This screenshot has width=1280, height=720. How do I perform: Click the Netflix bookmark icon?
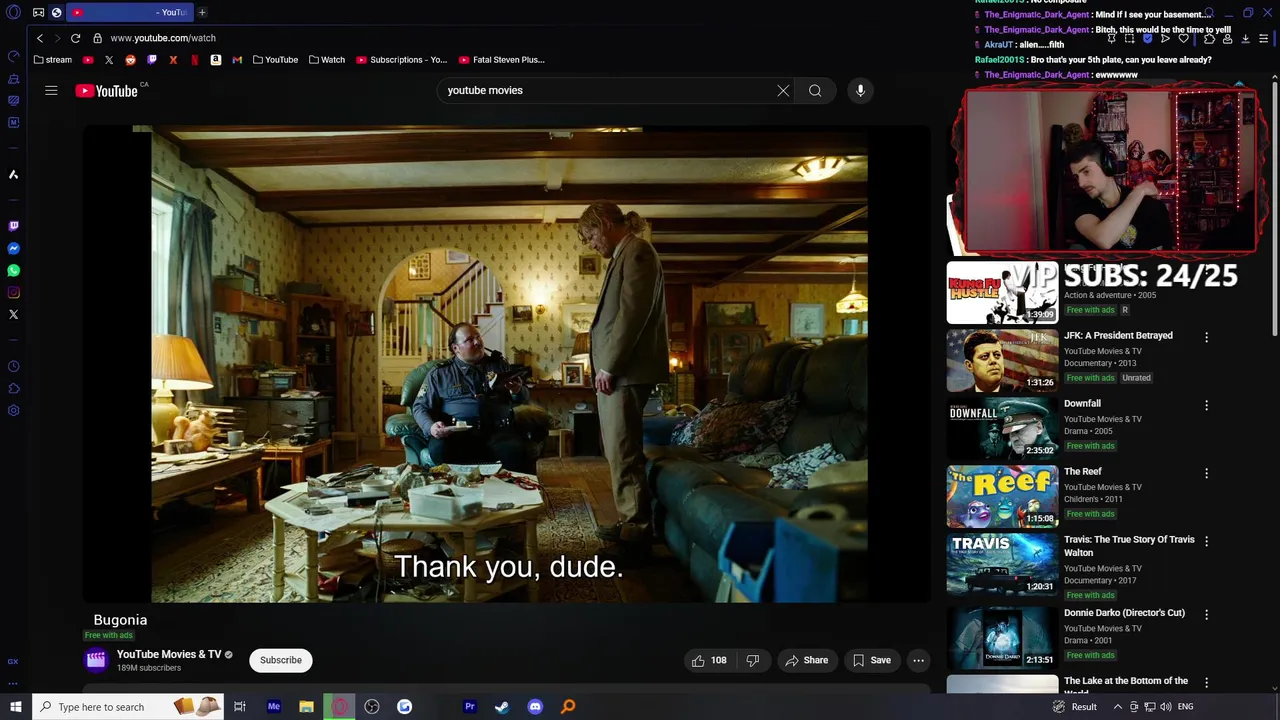pyautogui.click(x=194, y=60)
